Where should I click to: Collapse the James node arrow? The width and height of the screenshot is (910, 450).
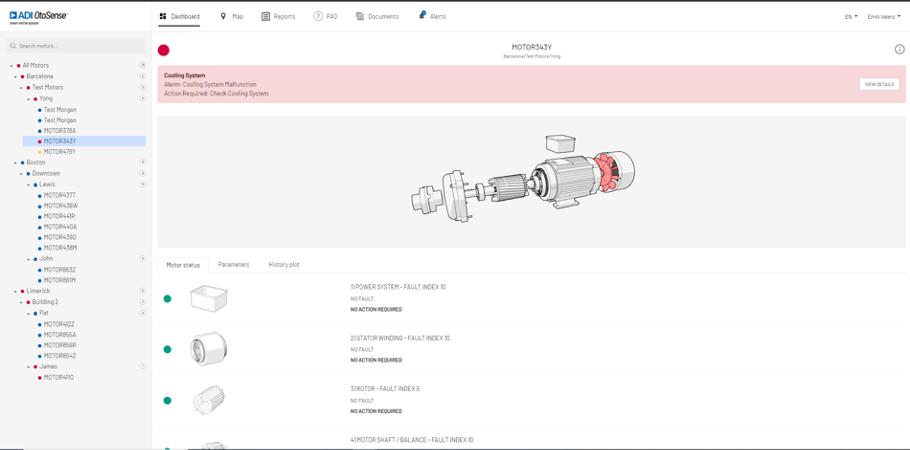click(x=28, y=367)
